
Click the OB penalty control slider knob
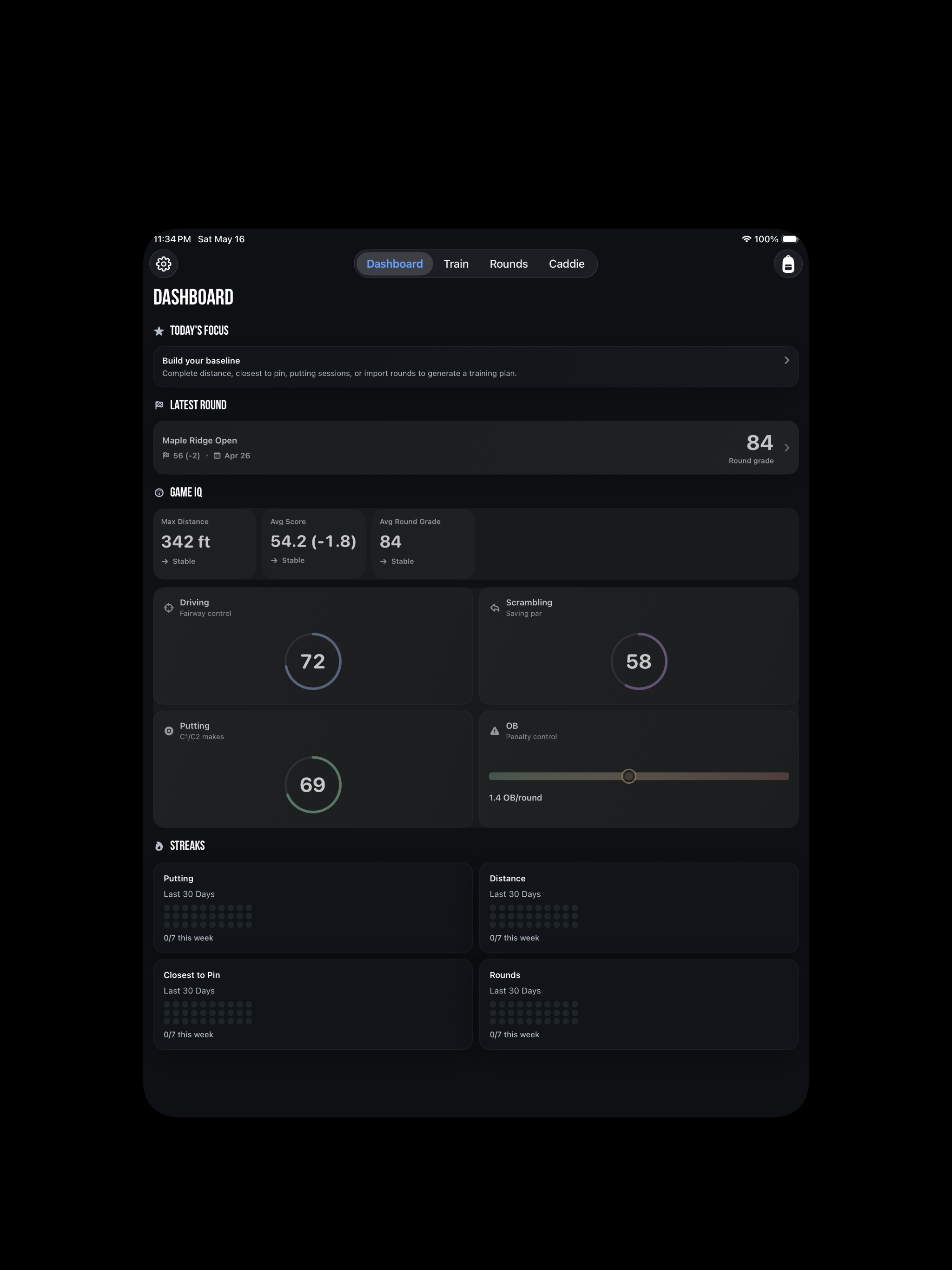pyautogui.click(x=629, y=776)
